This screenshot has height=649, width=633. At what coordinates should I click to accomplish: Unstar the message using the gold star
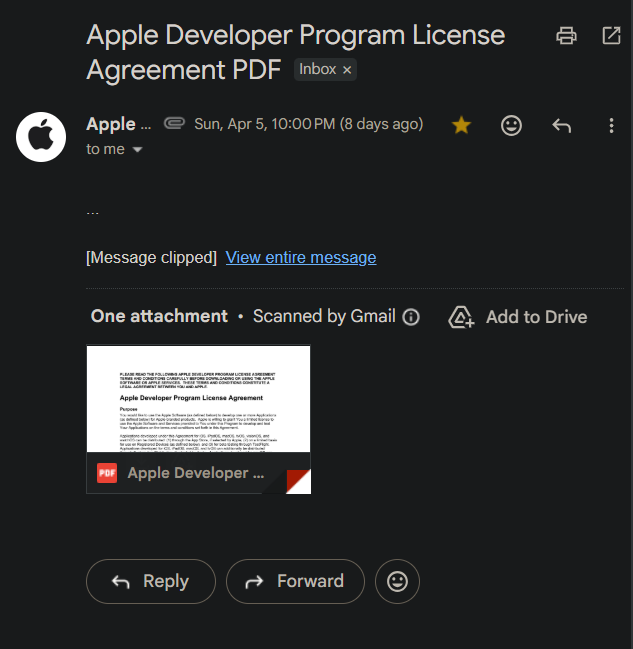click(461, 125)
